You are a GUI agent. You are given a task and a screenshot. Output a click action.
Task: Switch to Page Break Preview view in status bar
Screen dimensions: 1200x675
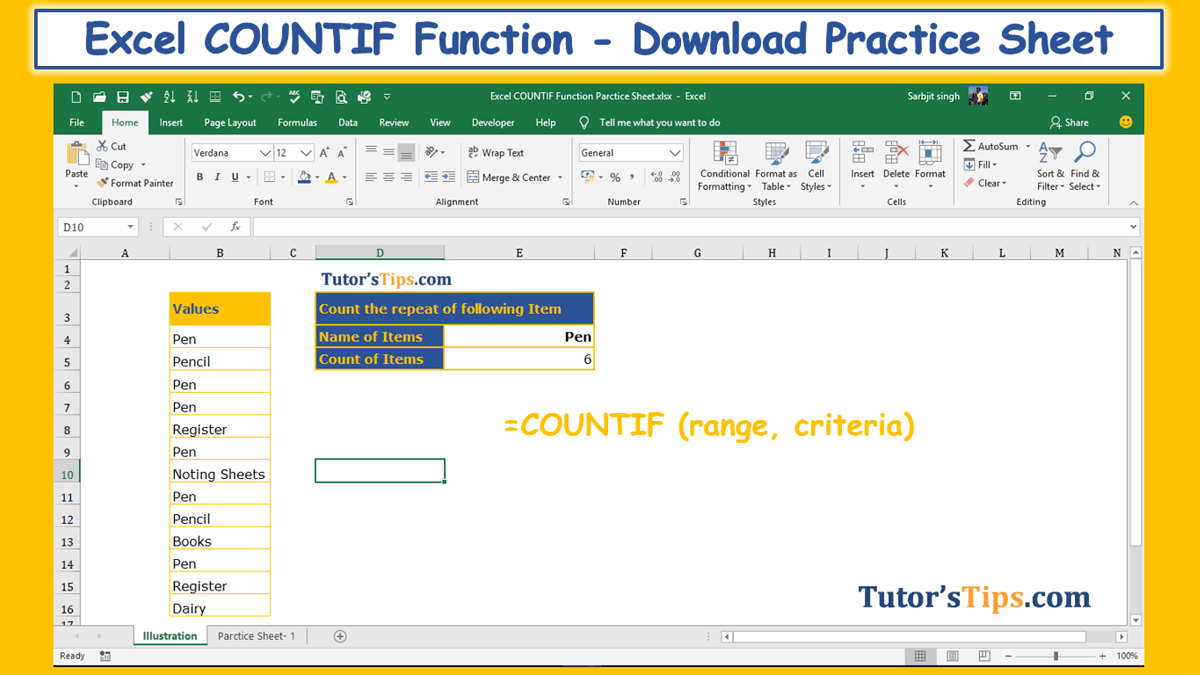coord(984,656)
